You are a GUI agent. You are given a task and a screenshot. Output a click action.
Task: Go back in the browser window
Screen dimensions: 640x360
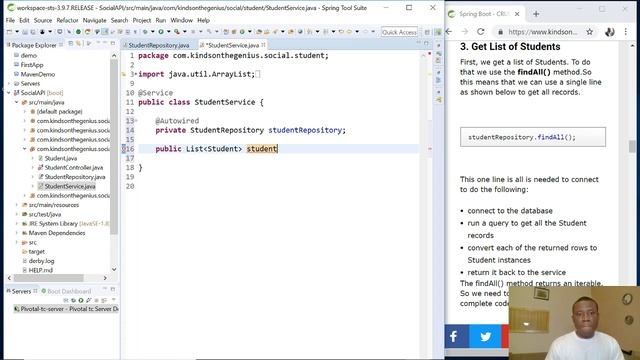click(449, 32)
